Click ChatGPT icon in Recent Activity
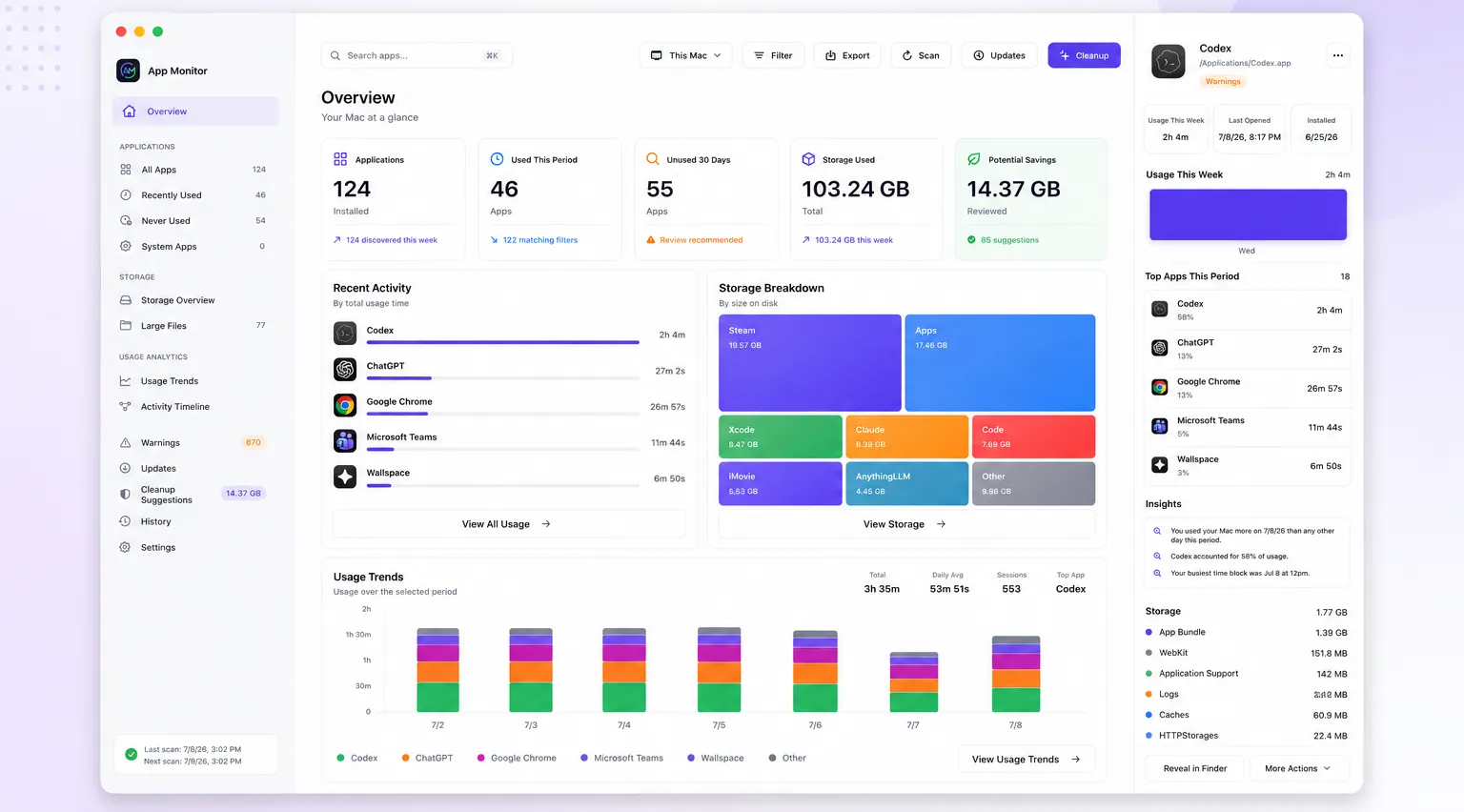1464x812 pixels. pos(345,369)
